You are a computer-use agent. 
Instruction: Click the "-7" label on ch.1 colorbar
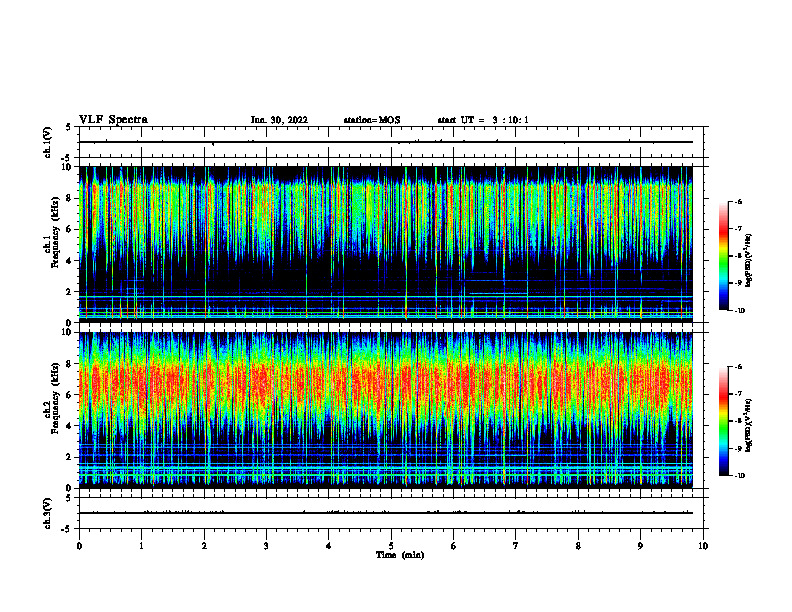point(738,229)
